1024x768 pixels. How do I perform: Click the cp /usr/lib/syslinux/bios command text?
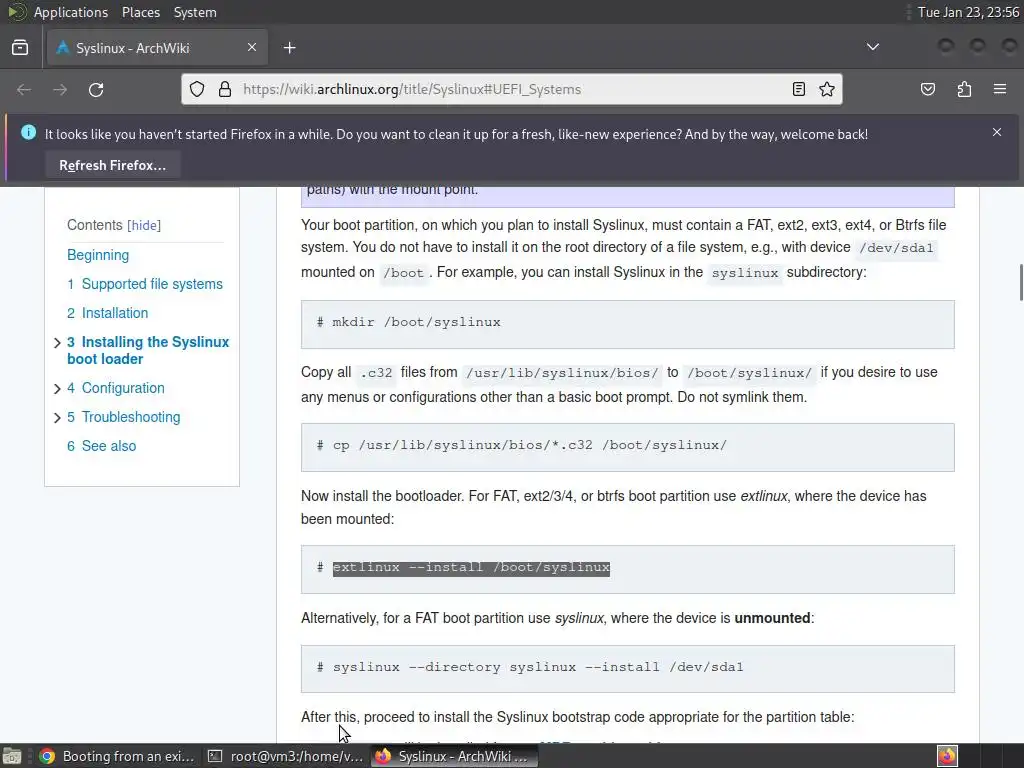(x=529, y=445)
